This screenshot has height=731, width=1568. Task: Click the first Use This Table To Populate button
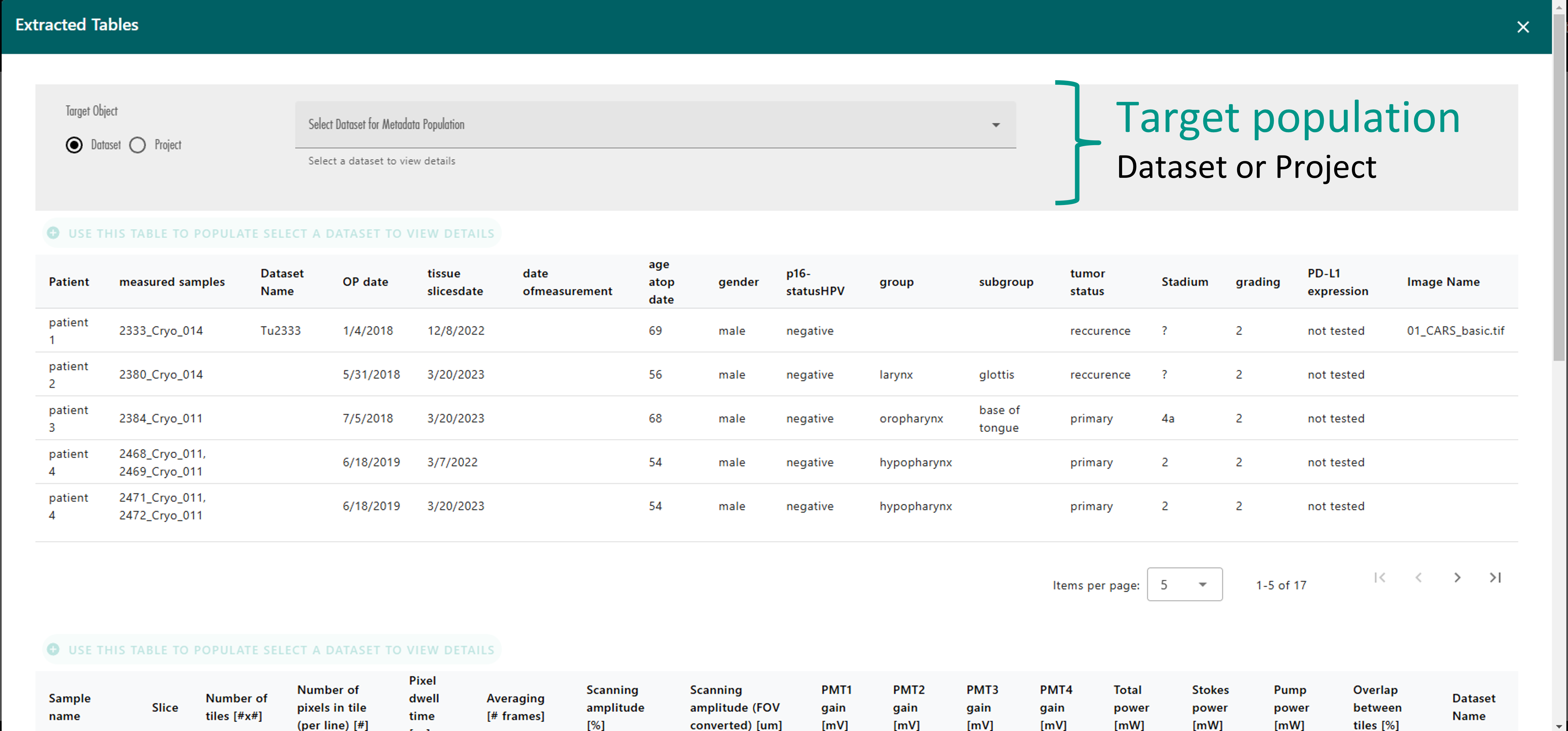[272, 233]
